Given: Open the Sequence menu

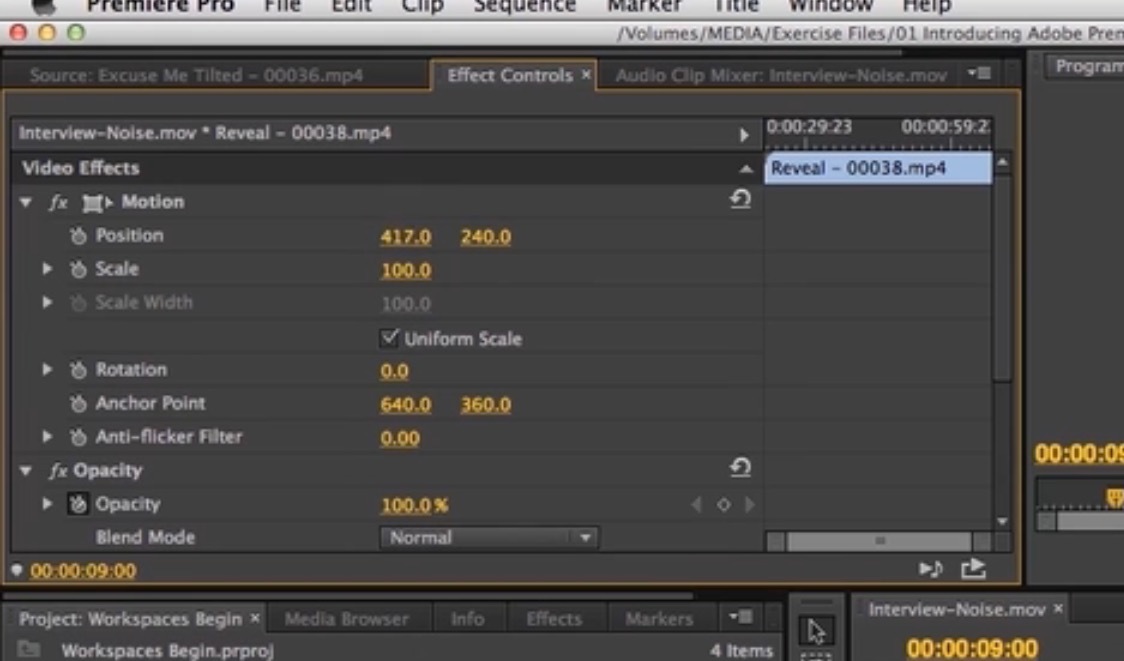Looking at the screenshot, I should [525, 6].
